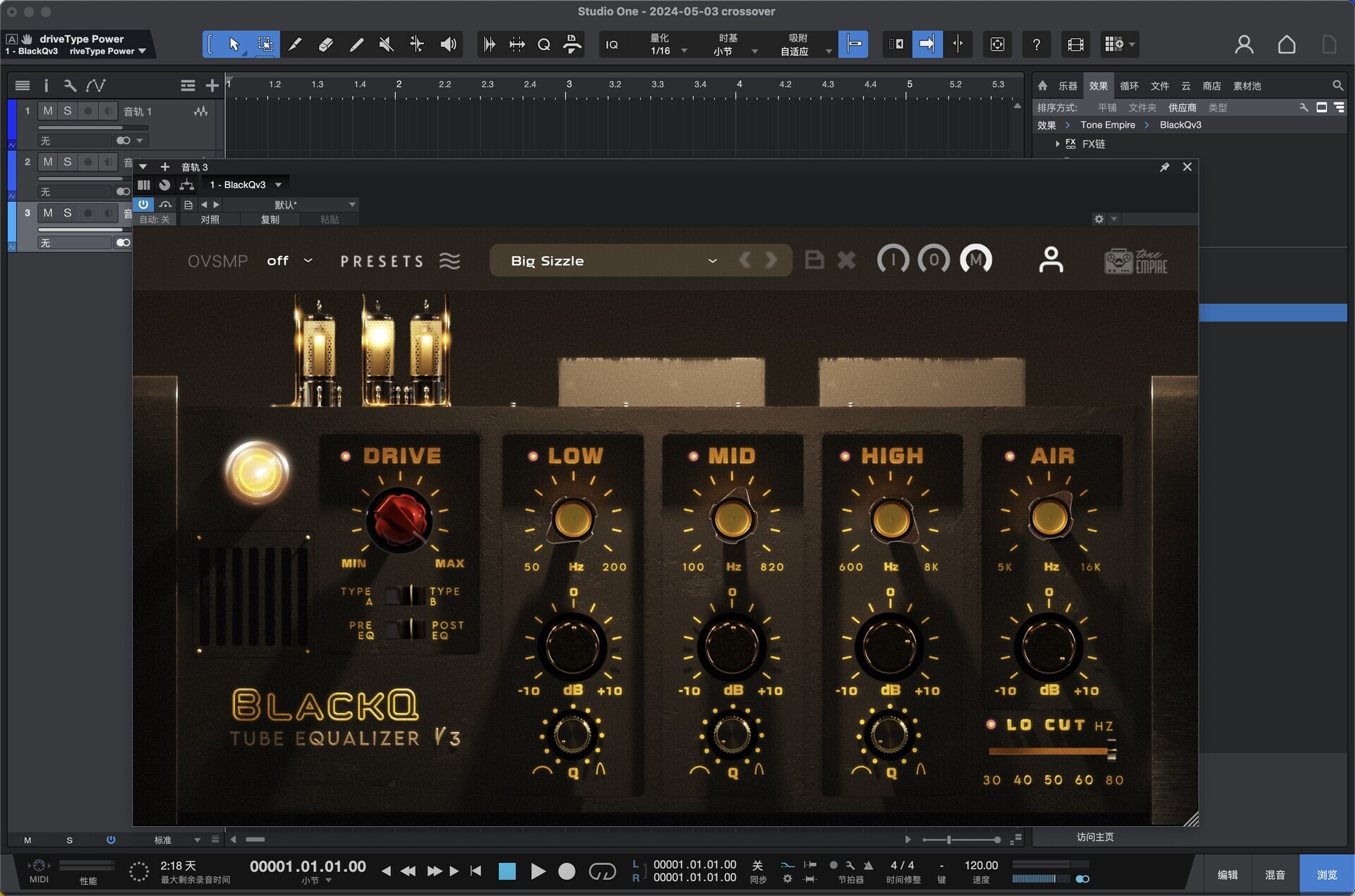
Task: Open track inspector i icon
Action: tap(46, 85)
